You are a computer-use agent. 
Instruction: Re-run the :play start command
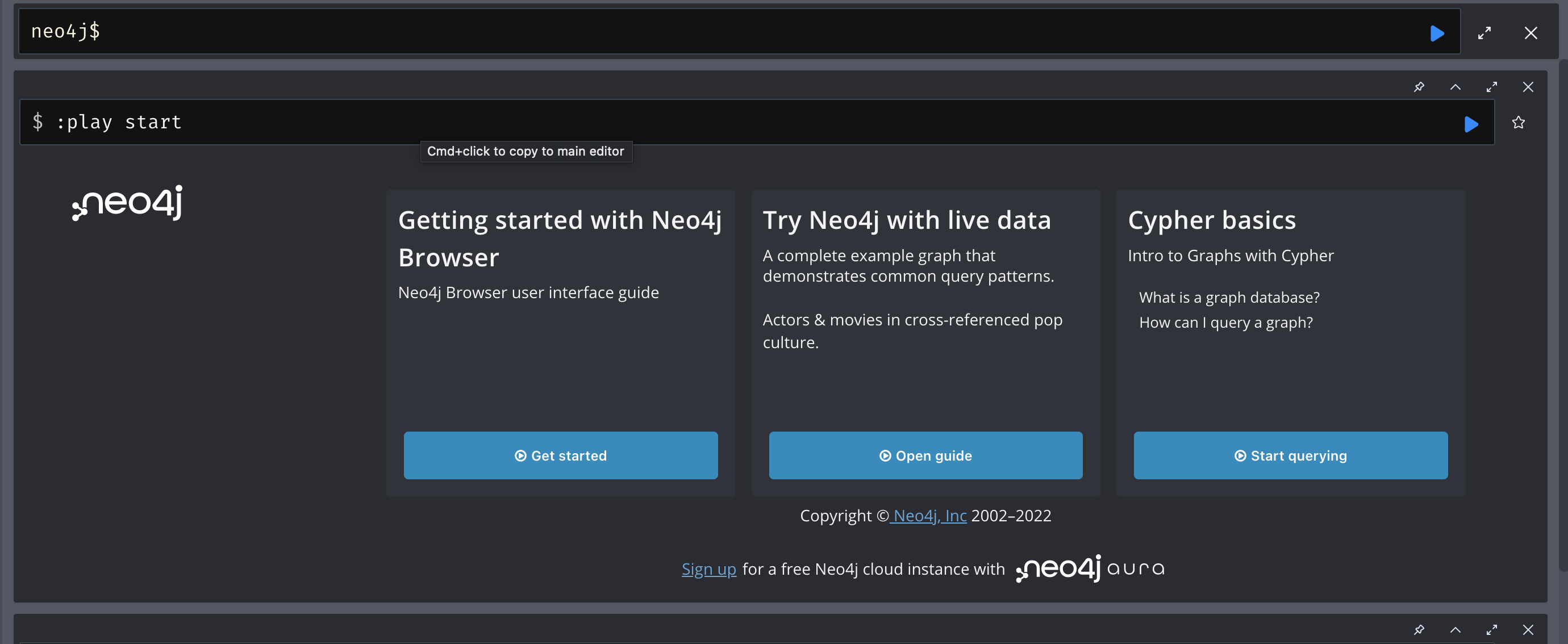[1471, 124]
